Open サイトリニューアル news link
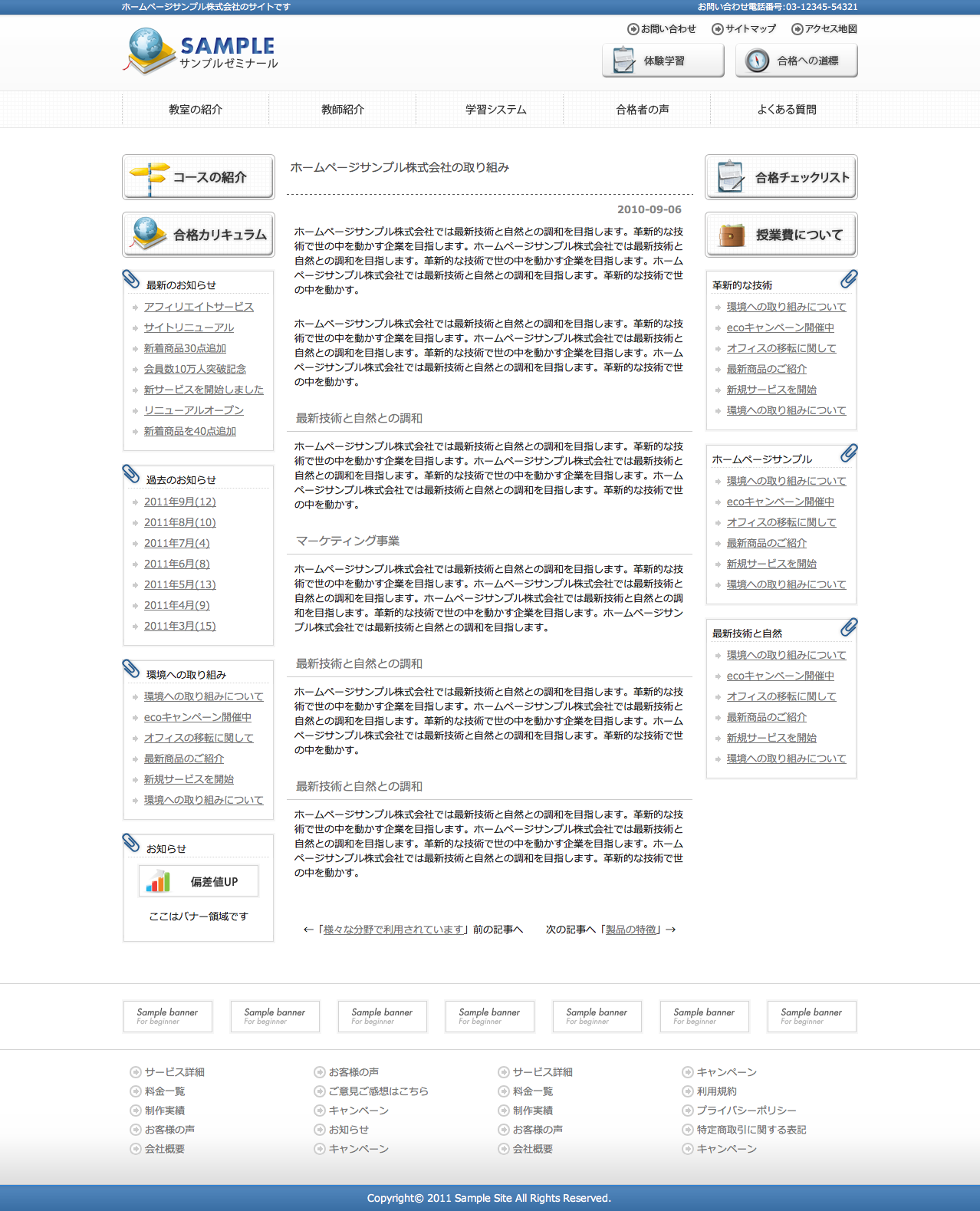This screenshot has height=1211, width=980. (189, 327)
